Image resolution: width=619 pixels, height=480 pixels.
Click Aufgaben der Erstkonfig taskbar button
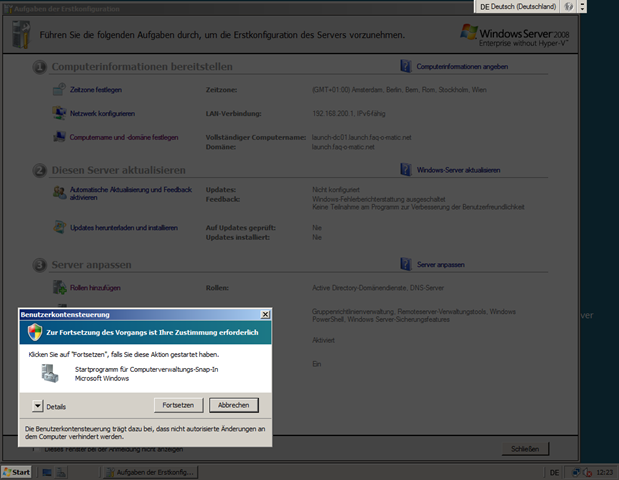coord(150,472)
